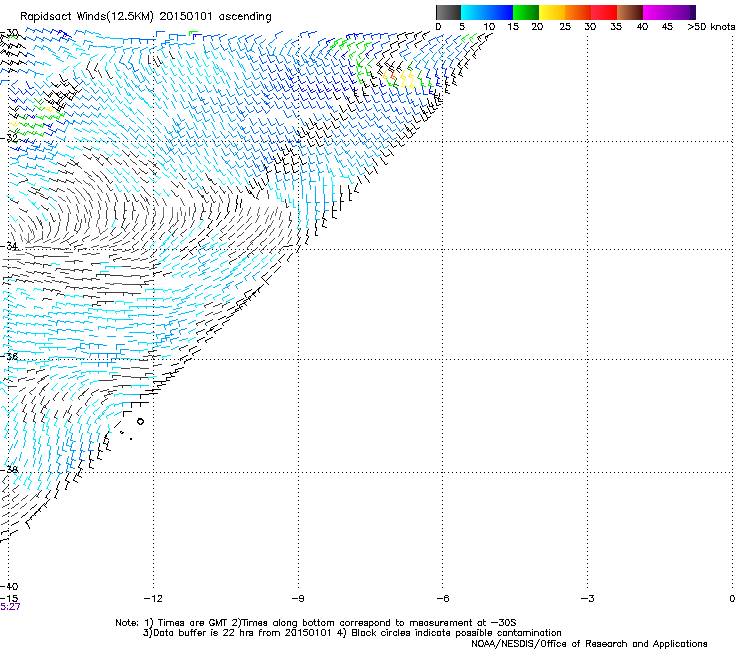Click the -32 latitude axis label
740x650 pixels.
click(x=9, y=138)
